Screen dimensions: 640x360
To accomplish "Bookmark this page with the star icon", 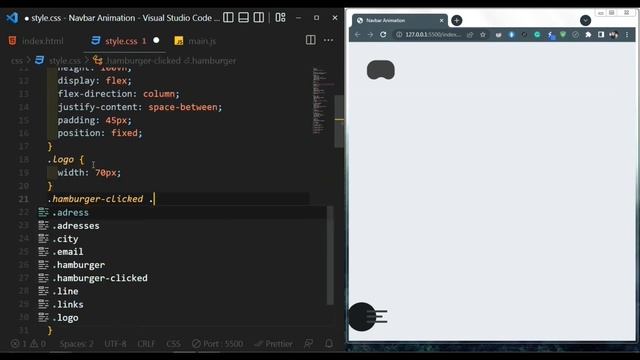I will (x=483, y=35).
